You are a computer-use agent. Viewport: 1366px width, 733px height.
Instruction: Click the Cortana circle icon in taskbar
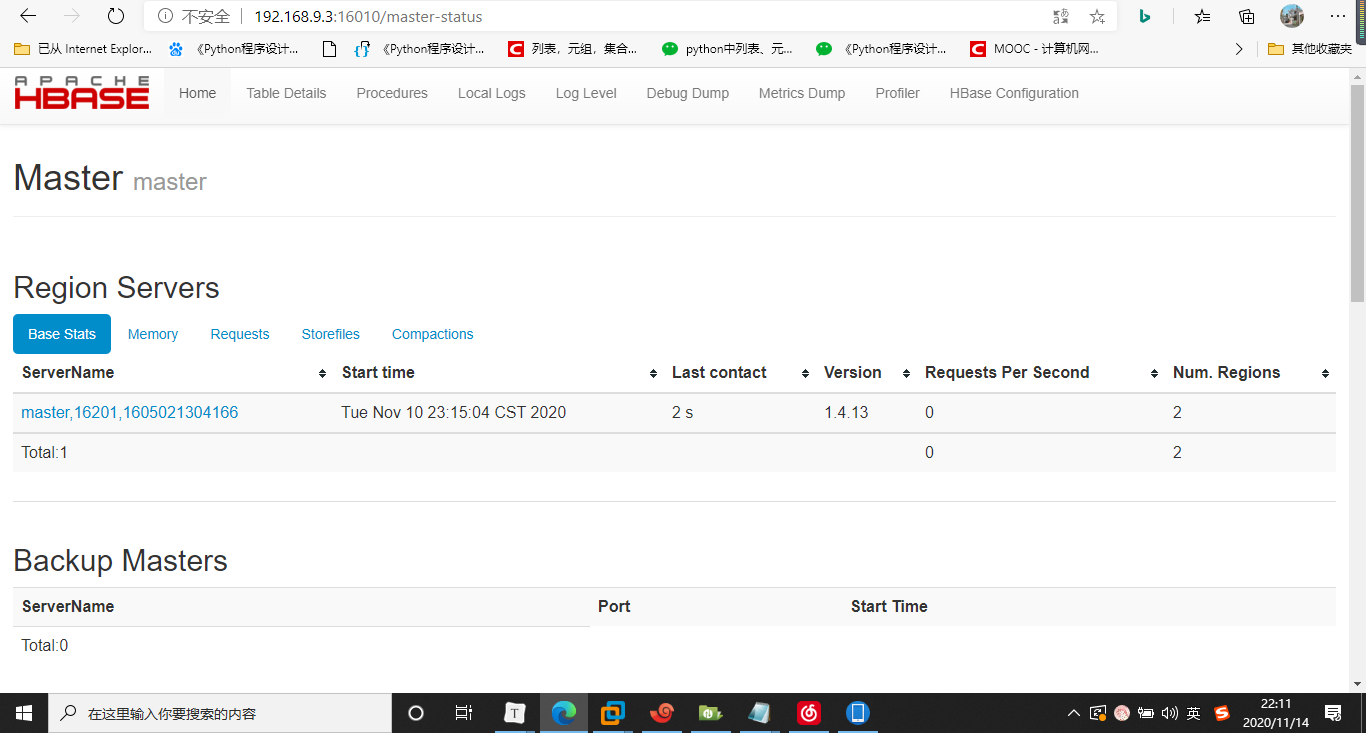pos(416,713)
